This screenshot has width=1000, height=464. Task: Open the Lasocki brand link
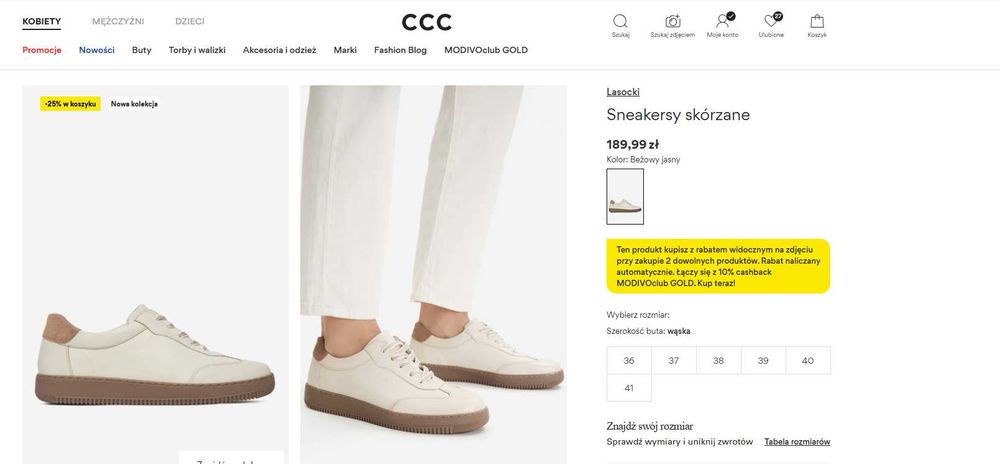pyautogui.click(x=623, y=92)
